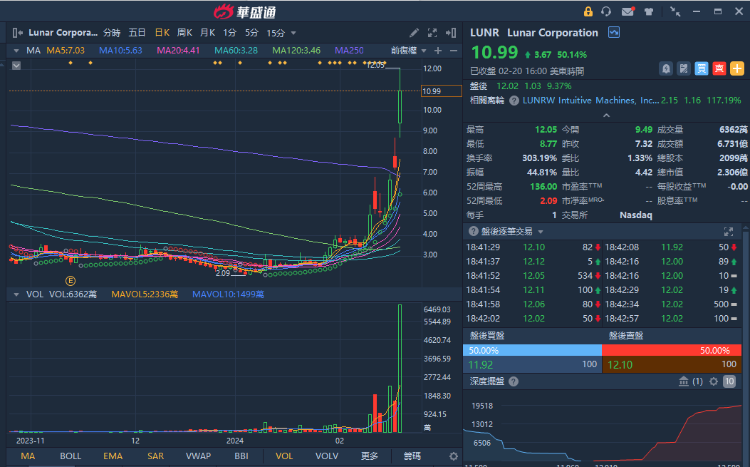
Task: Select VWAP indicator at bottom
Action: [x=198, y=456]
